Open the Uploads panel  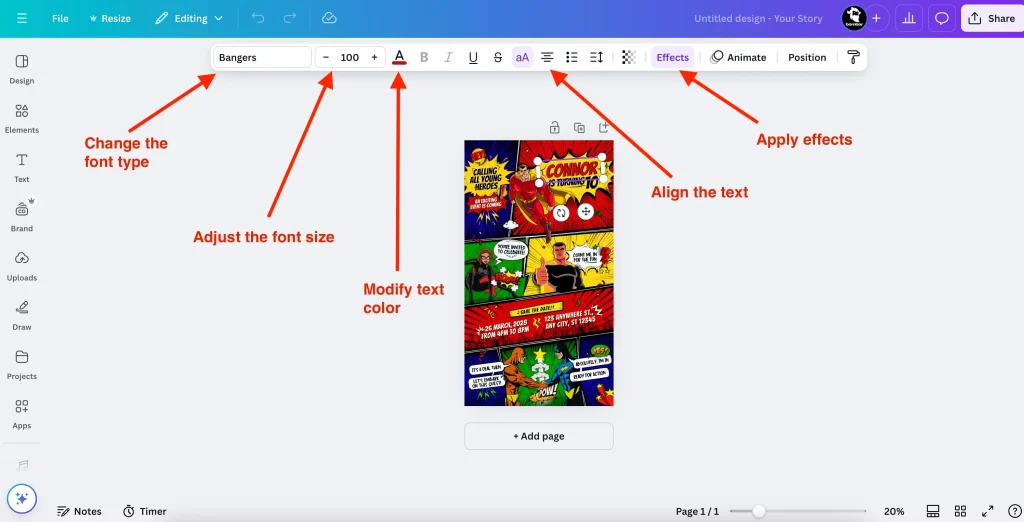pyautogui.click(x=22, y=265)
